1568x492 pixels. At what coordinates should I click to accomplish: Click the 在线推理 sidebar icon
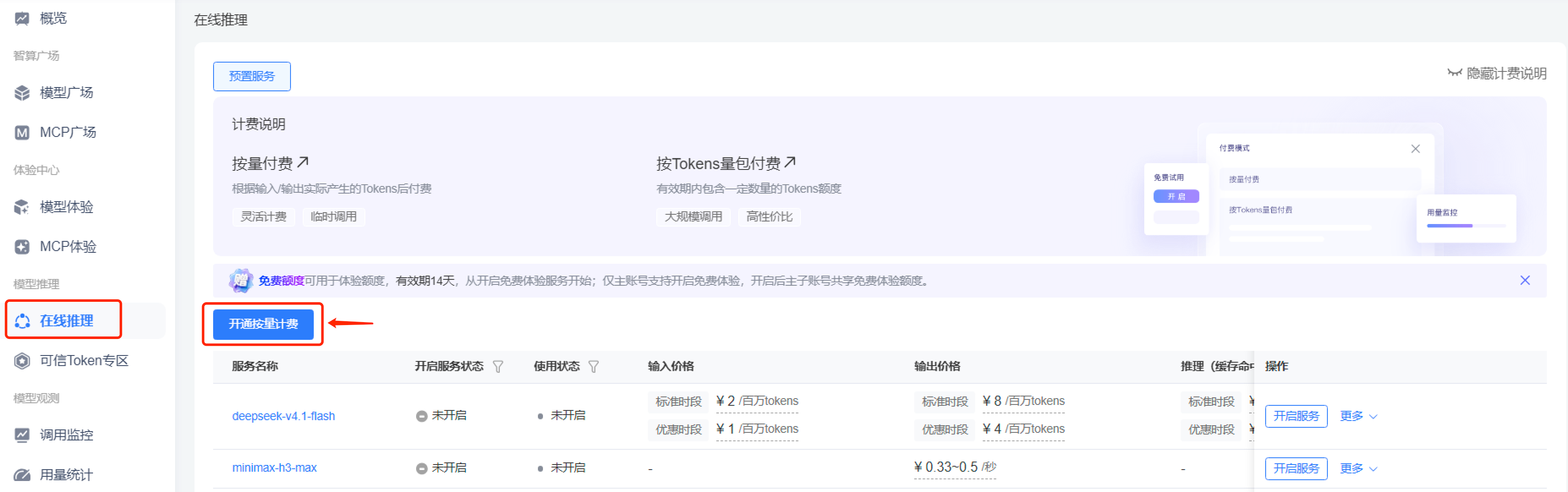22,321
